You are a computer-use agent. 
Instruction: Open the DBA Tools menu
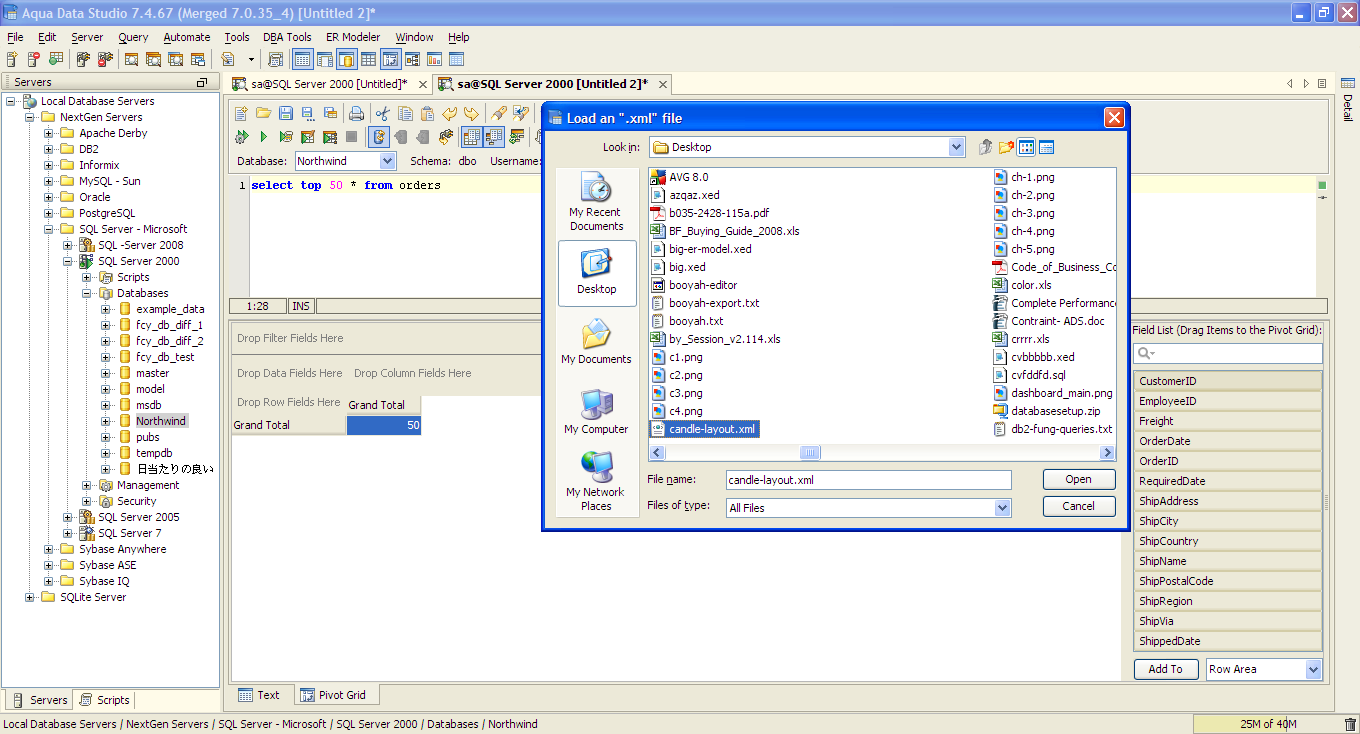point(287,37)
